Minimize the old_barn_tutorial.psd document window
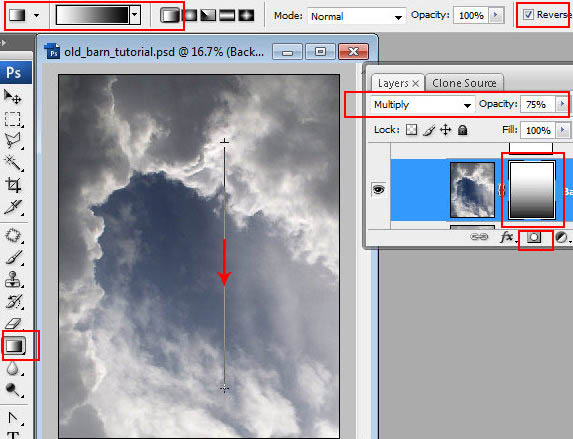Screen dimensions: 573x439 [x=287, y=52]
